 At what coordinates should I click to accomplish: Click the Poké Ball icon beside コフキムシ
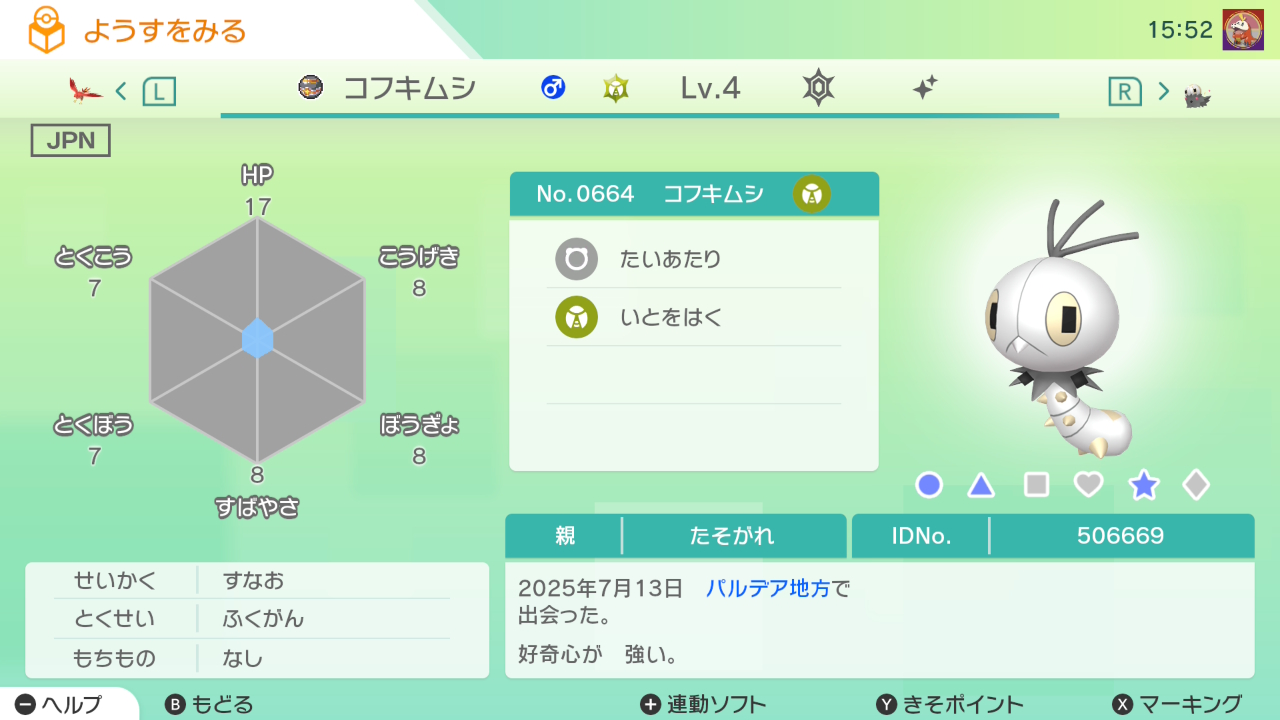(310, 88)
